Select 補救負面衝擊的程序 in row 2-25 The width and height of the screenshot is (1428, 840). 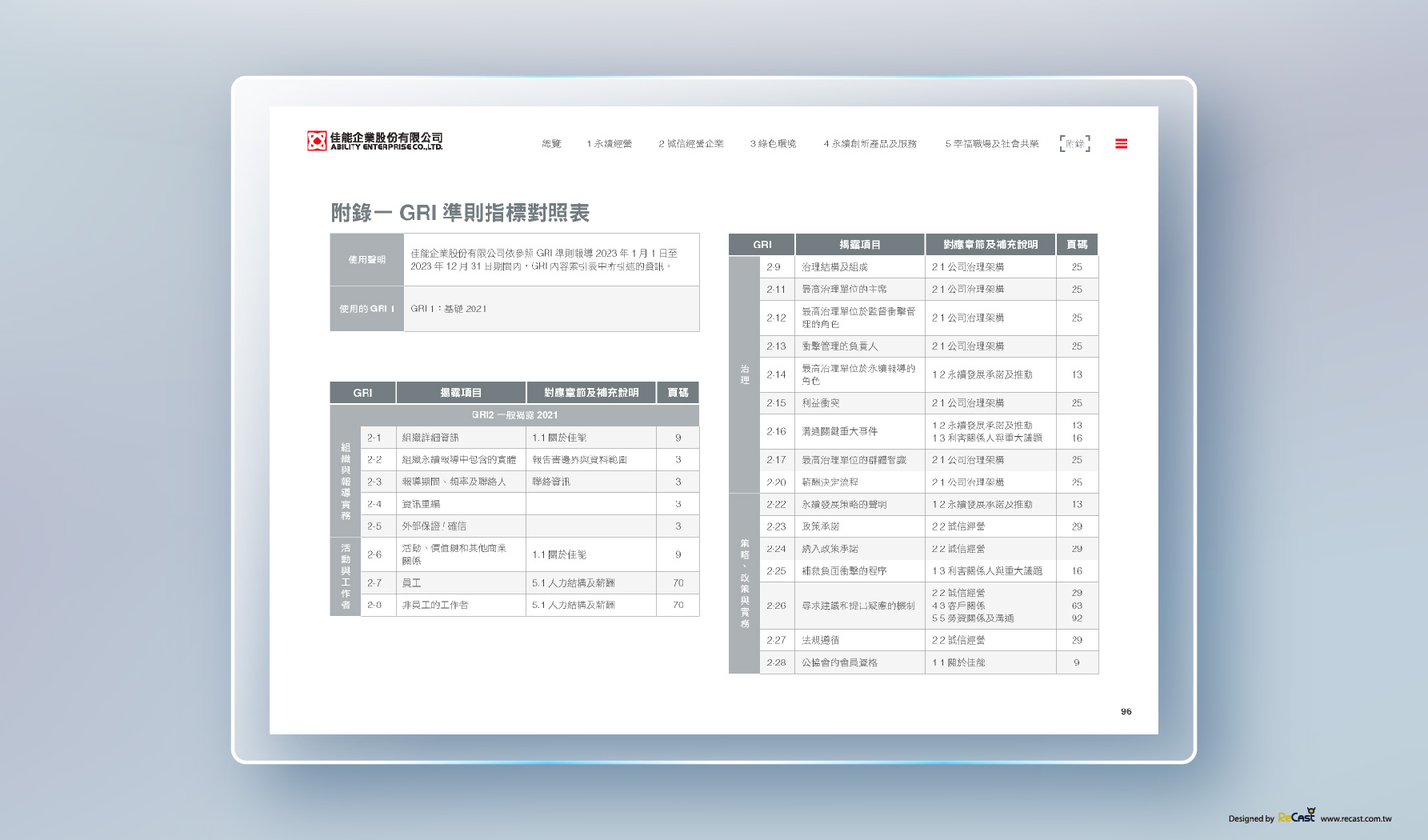click(844, 571)
